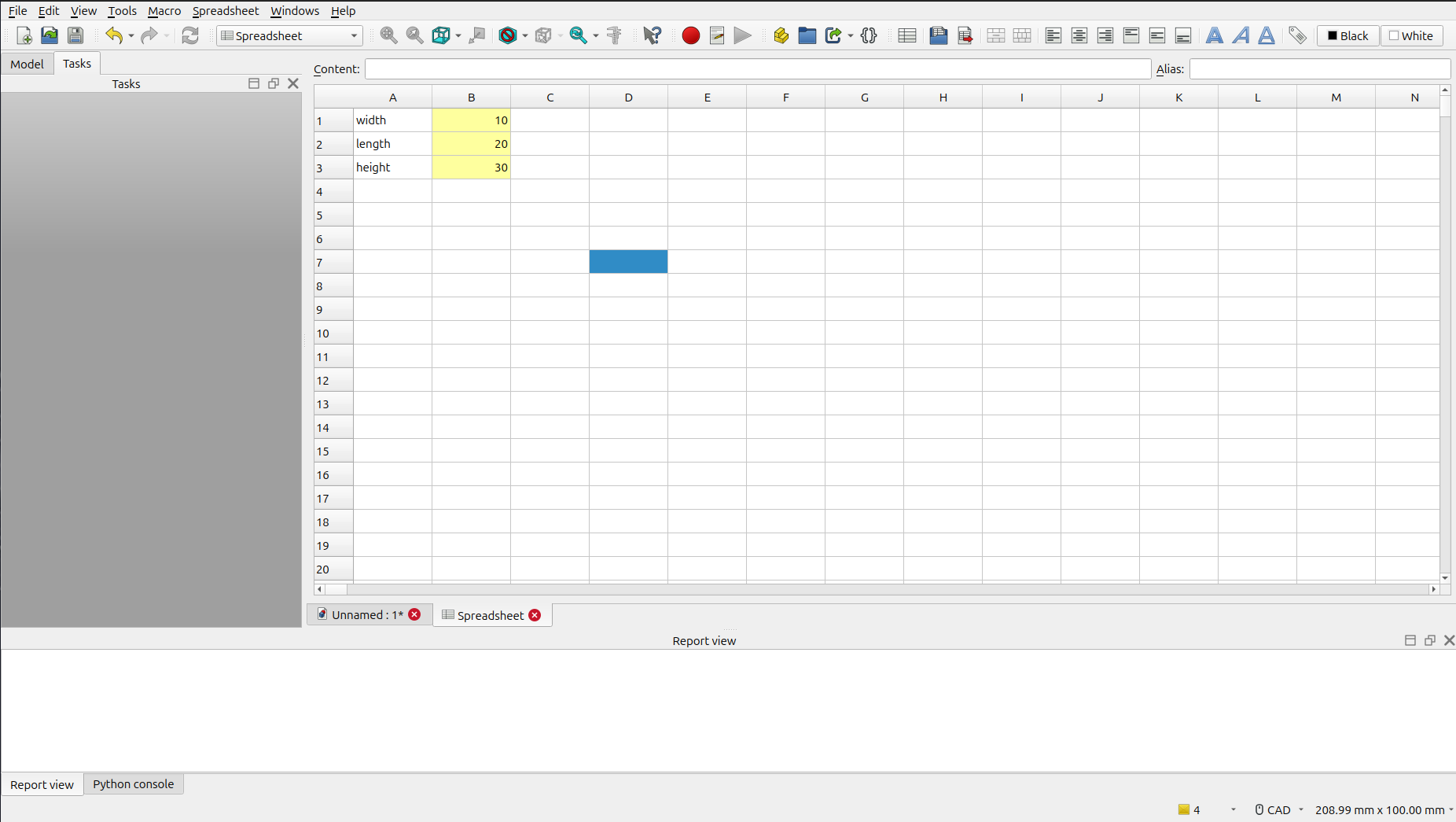1456x822 pixels.
Task: Apply italic formatting icon
Action: tap(1241, 35)
